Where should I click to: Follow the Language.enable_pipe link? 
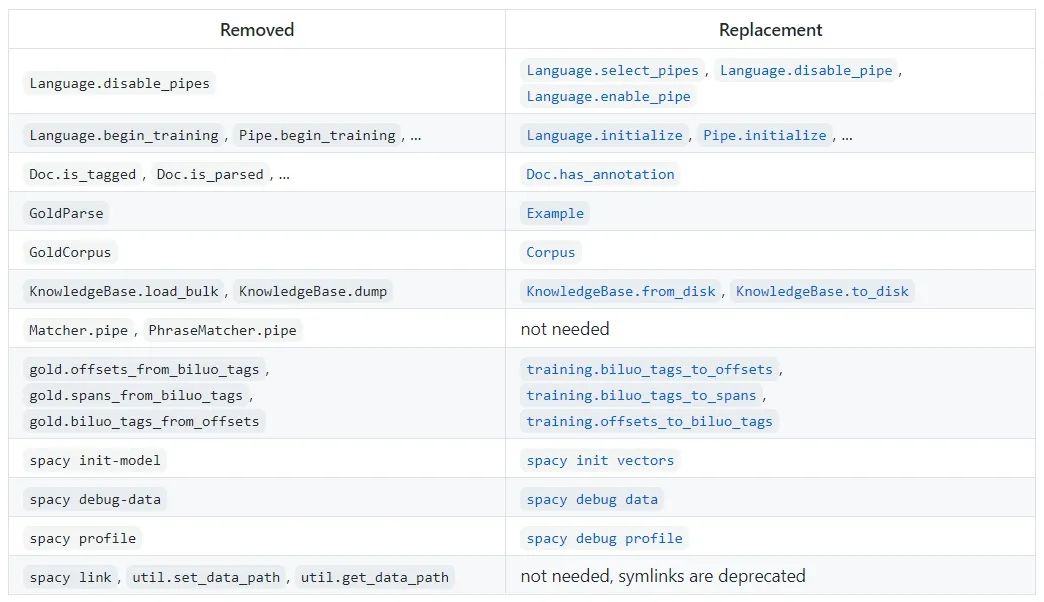tap(608, 96)
